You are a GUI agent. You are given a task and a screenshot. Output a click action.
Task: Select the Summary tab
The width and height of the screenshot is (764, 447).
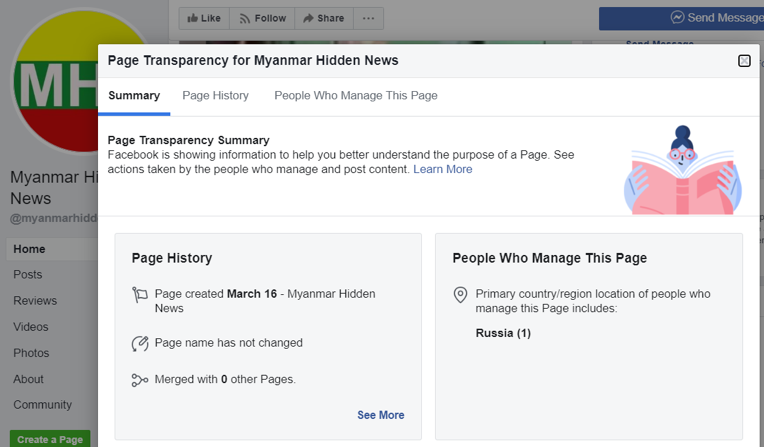pyautogui.click(x=134, y=96)
